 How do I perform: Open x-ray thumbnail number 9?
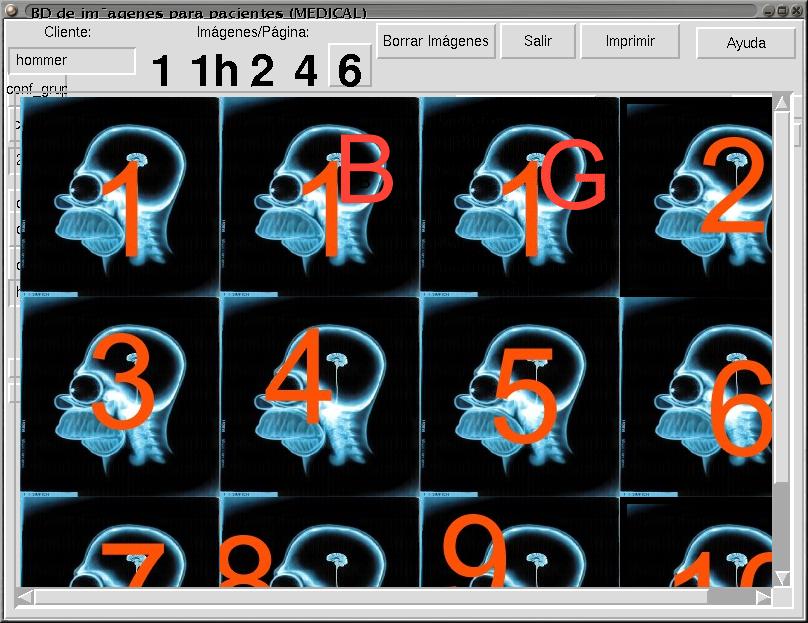(519, 542)
